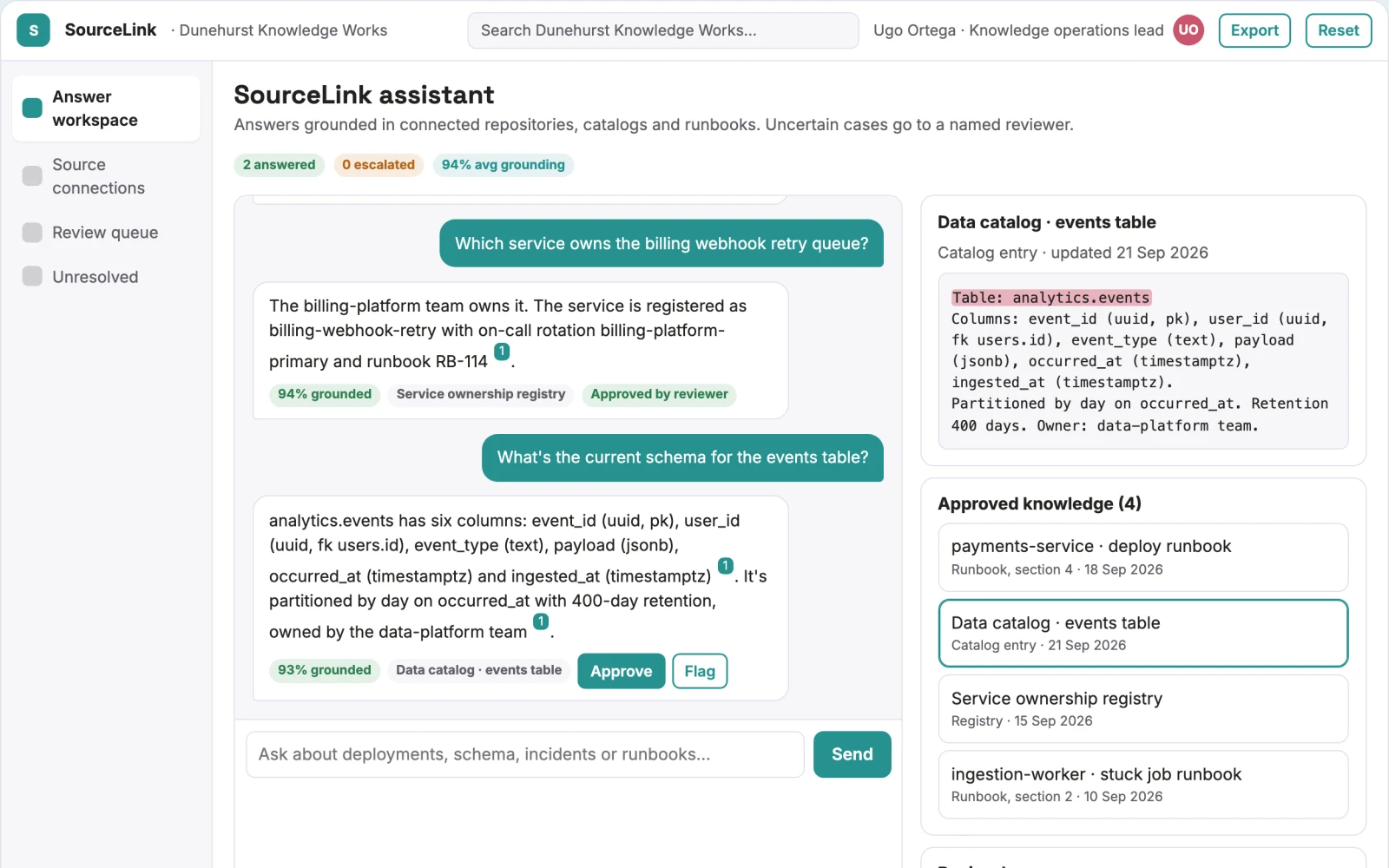Open payments-service deploy runbook card
The height and width of the screenshot is (868, 1389).
tap(1143, 557)
